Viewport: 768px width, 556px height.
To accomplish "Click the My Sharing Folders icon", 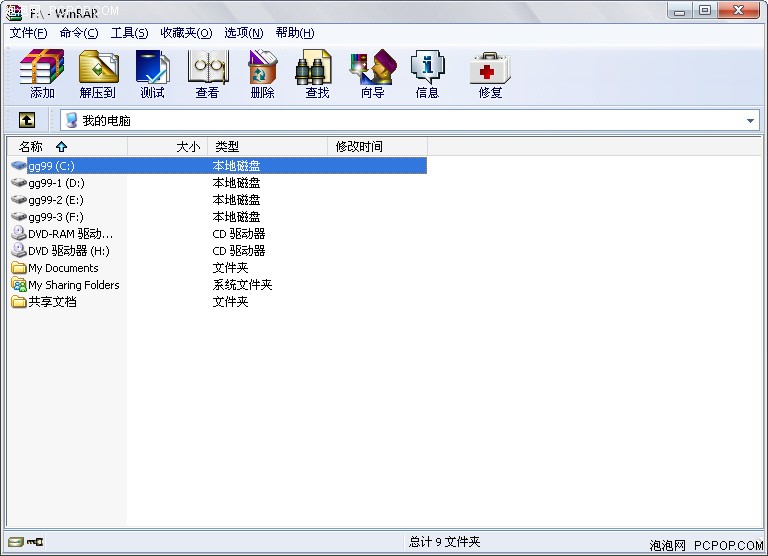I will tap(19, 285).
